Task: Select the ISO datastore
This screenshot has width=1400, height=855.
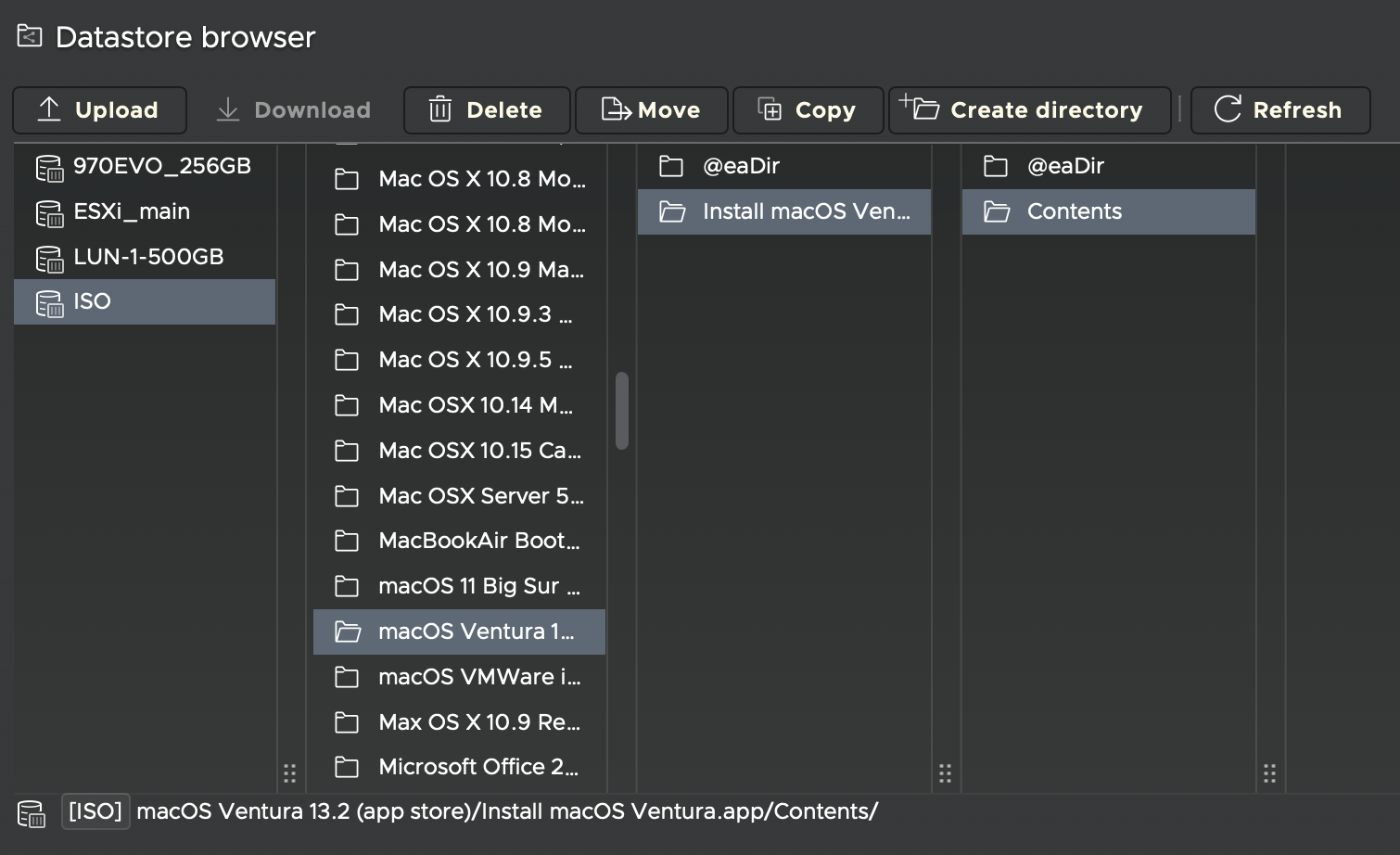Action: (x=145, y=301)
